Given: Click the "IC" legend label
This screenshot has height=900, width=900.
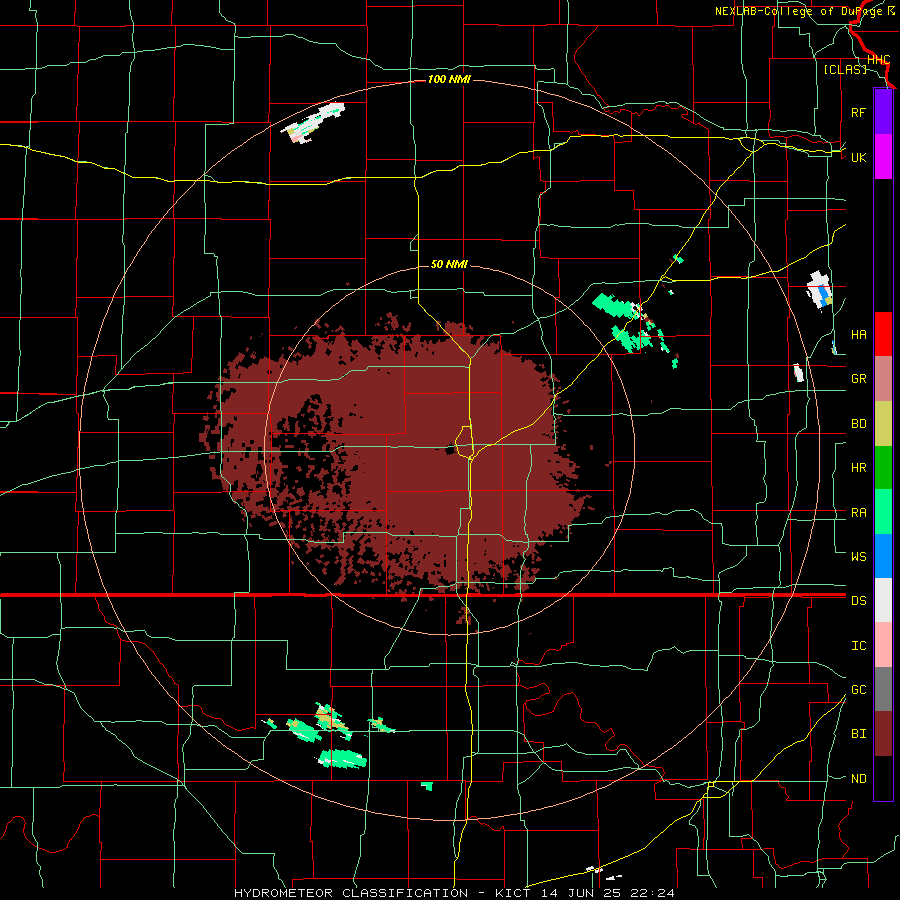Looking at the screenshot, I should 858,646.
